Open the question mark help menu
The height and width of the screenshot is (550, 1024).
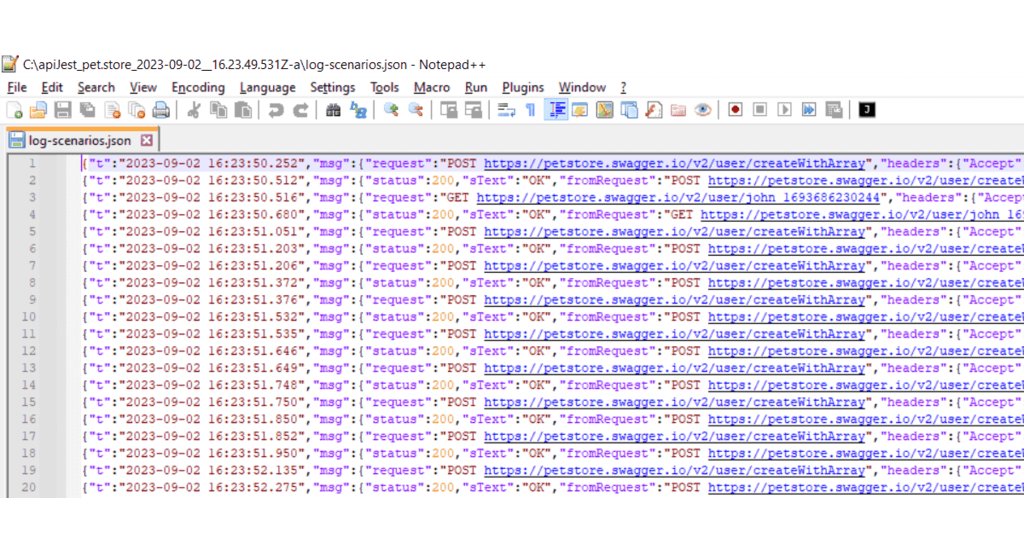[x=623, y=88]
